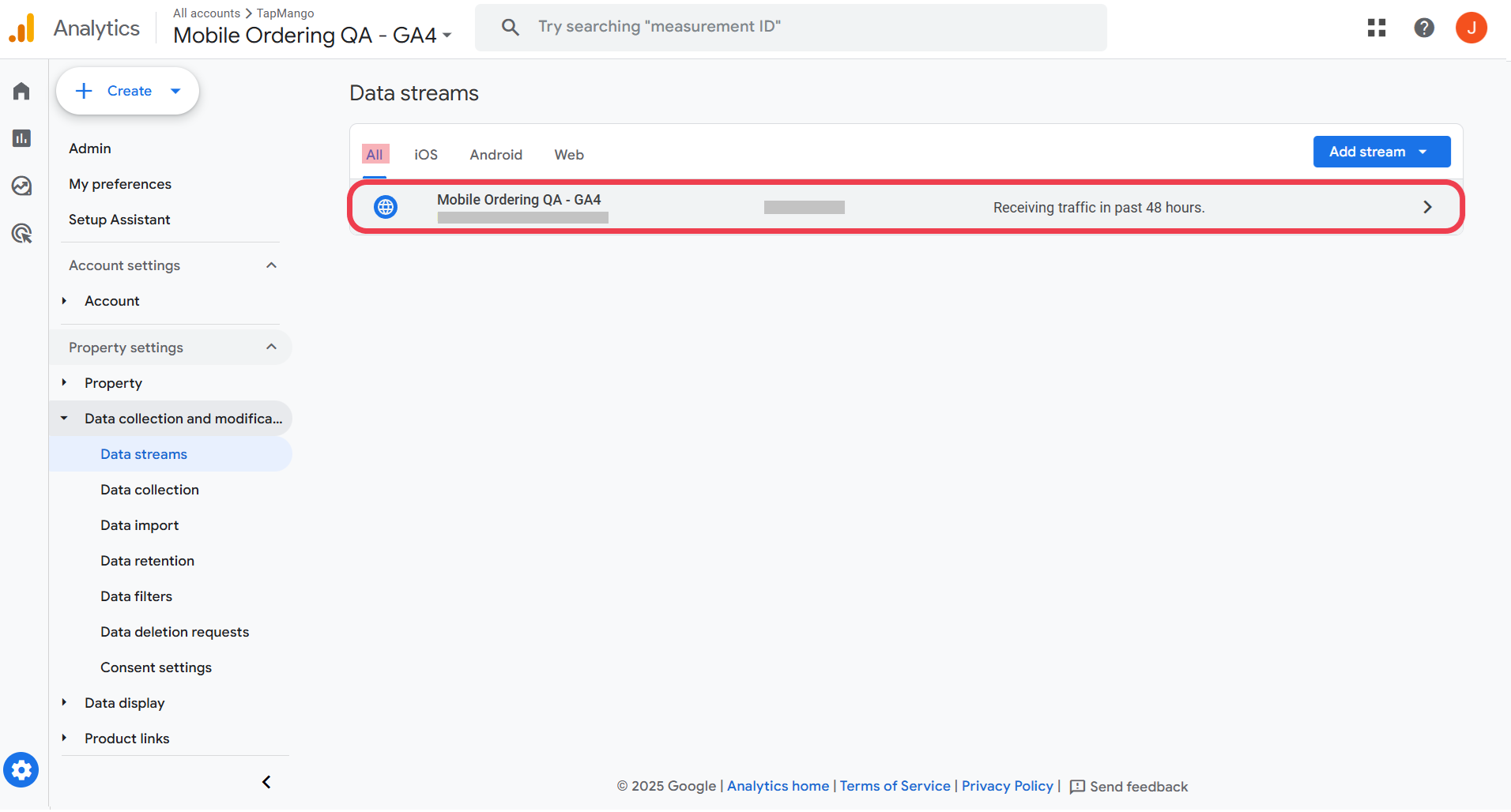Open property selector Mobile Ordering QA - GA4
Screen dimensions: 1511x812
(312, 36)
